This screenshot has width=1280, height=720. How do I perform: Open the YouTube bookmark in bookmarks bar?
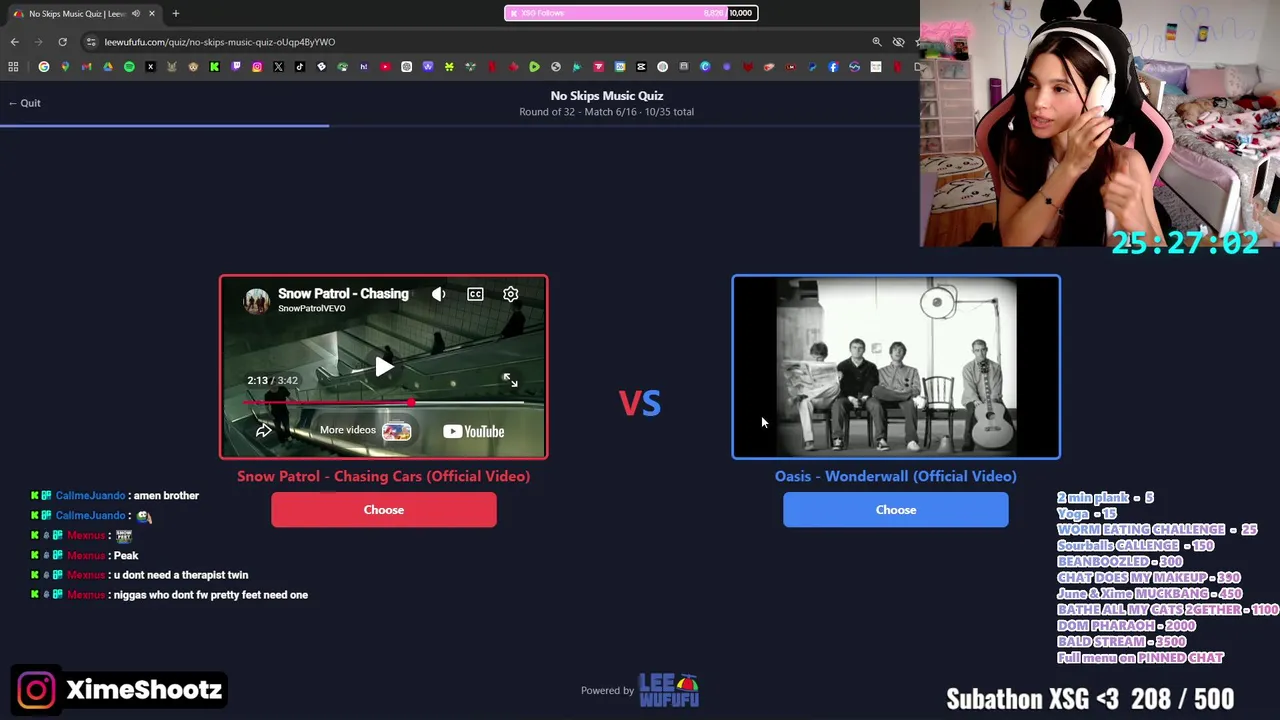385,67
